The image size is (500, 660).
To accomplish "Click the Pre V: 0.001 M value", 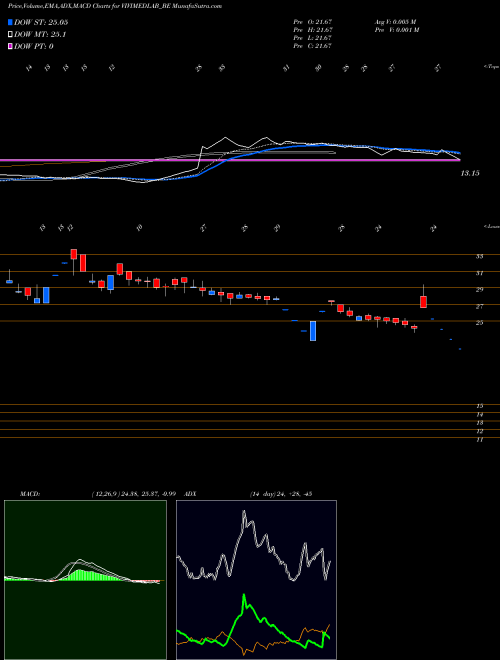I will (396, 30).
